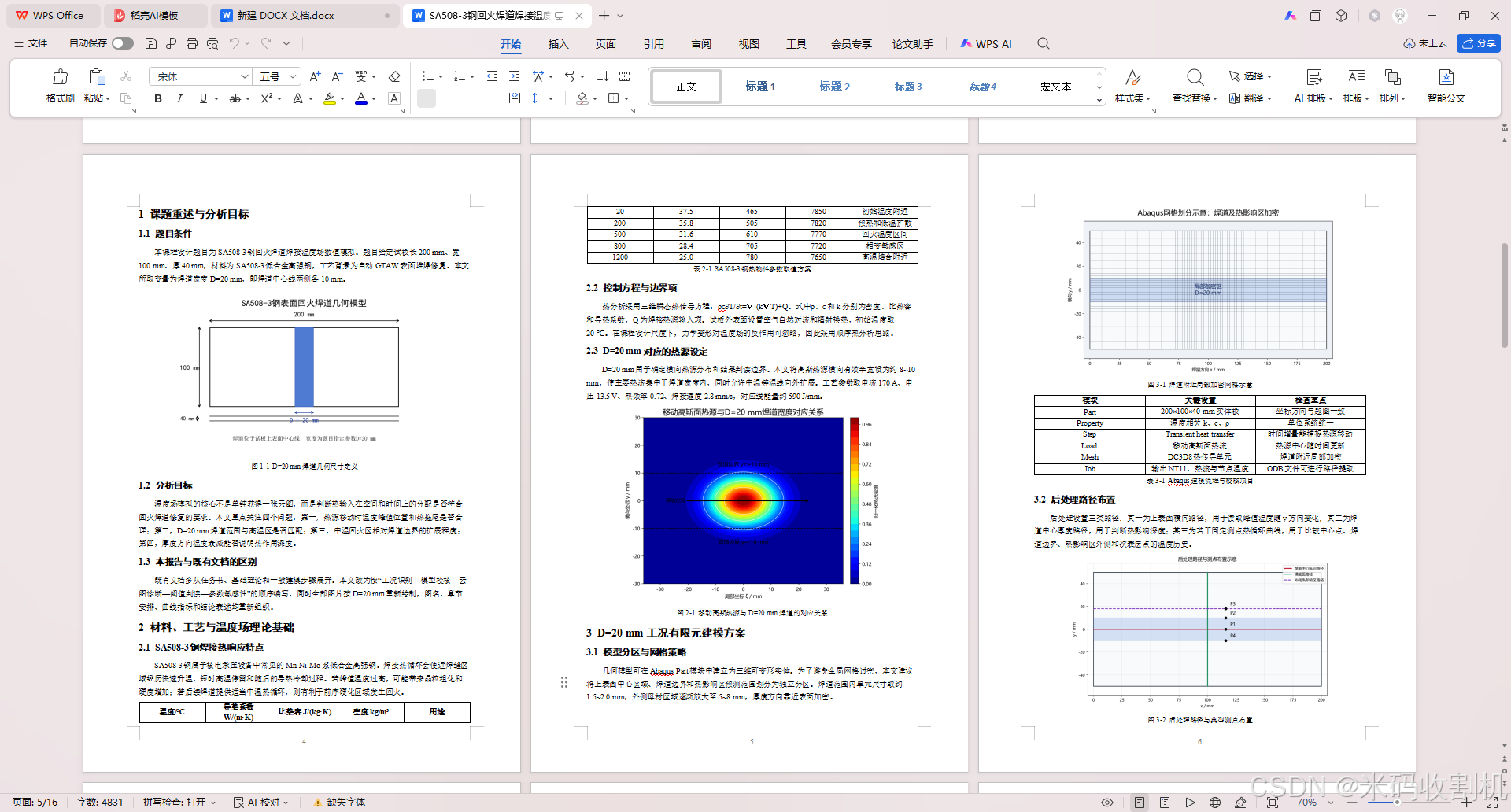The height and width of the screenshot is (812, 1511).
Task: Click the not uploaded to cloud (未上云) button
Action: [1425, 43]
